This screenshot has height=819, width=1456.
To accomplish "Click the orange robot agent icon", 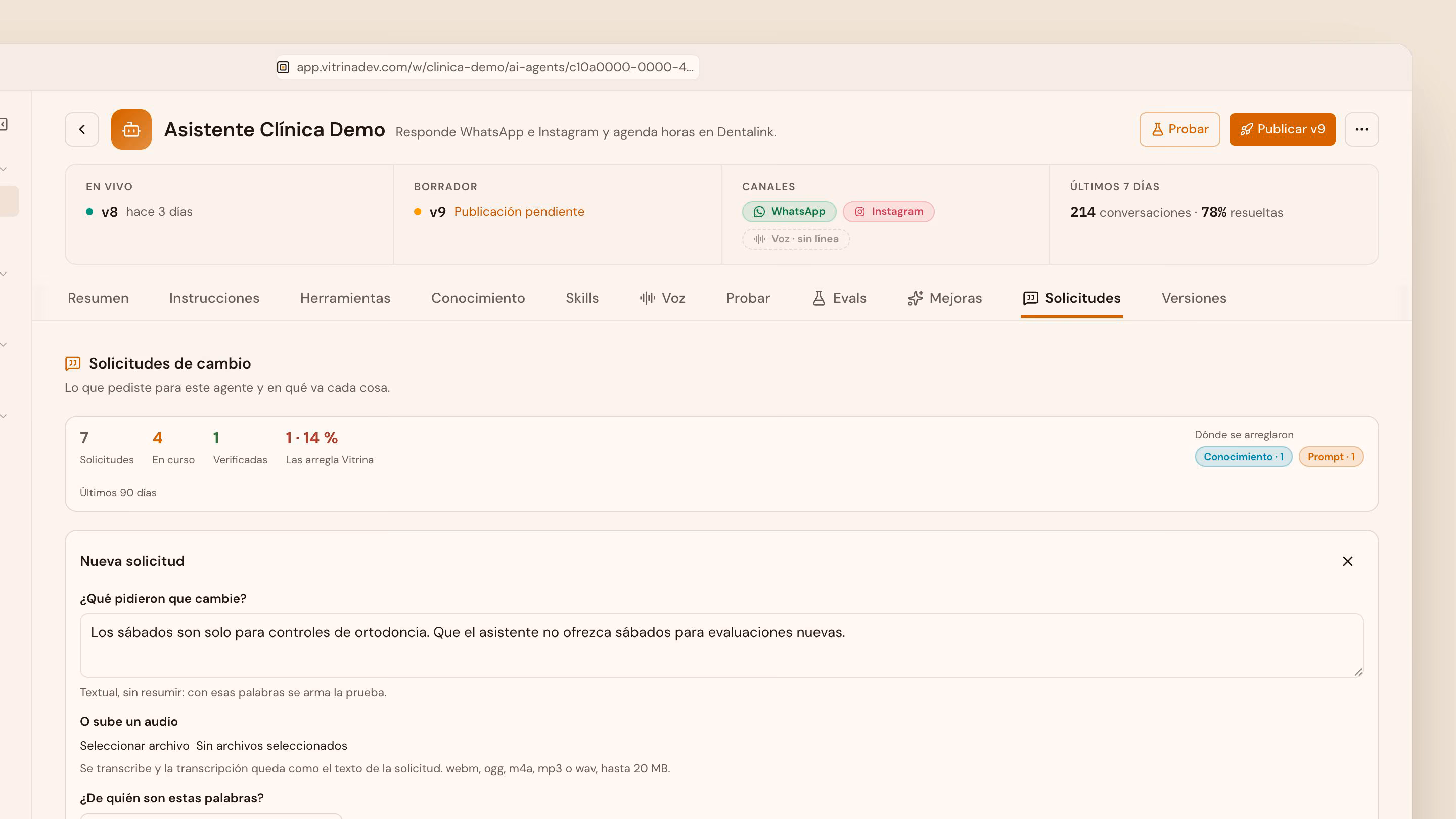I will pos(131,129).
